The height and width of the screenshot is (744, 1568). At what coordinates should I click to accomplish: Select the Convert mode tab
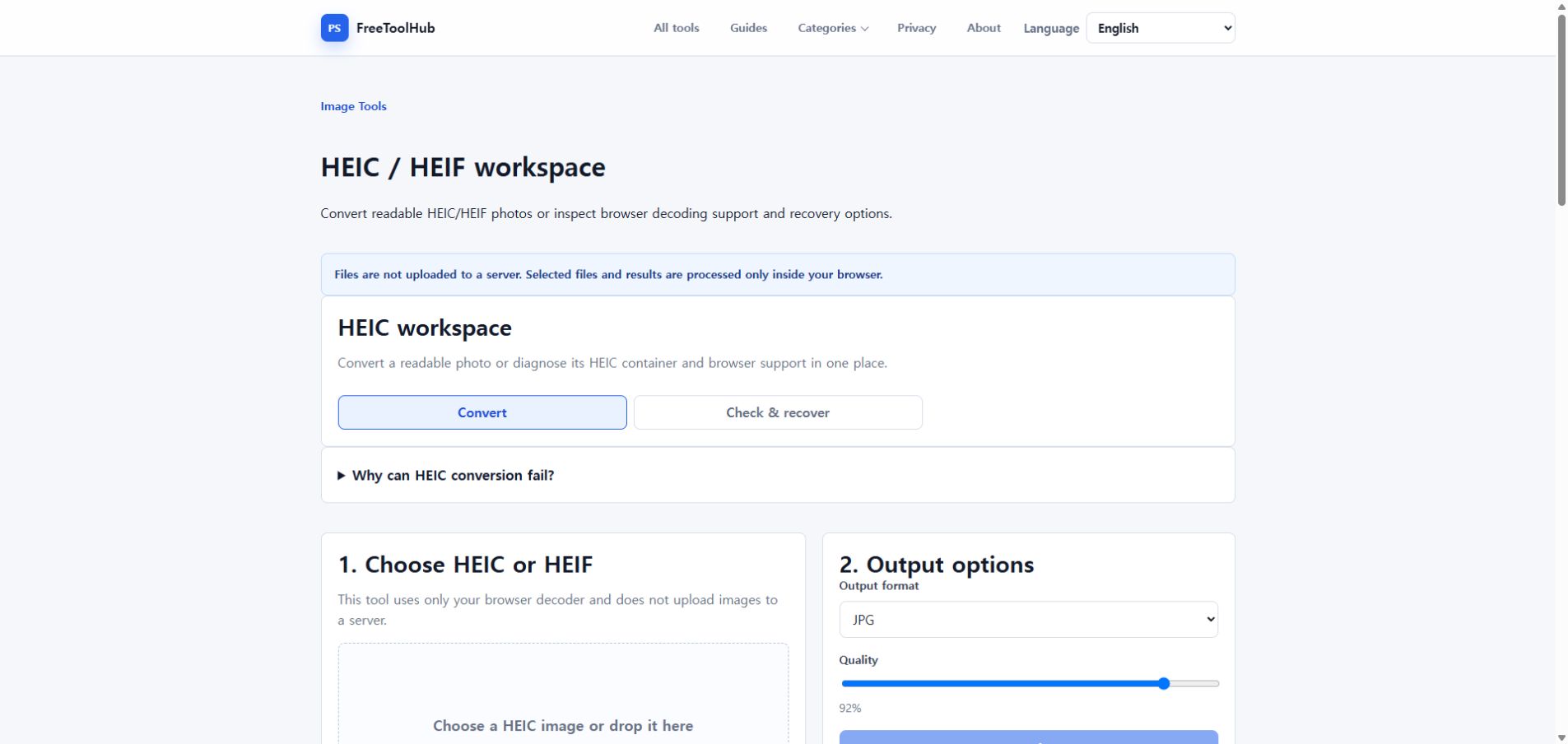482,412
